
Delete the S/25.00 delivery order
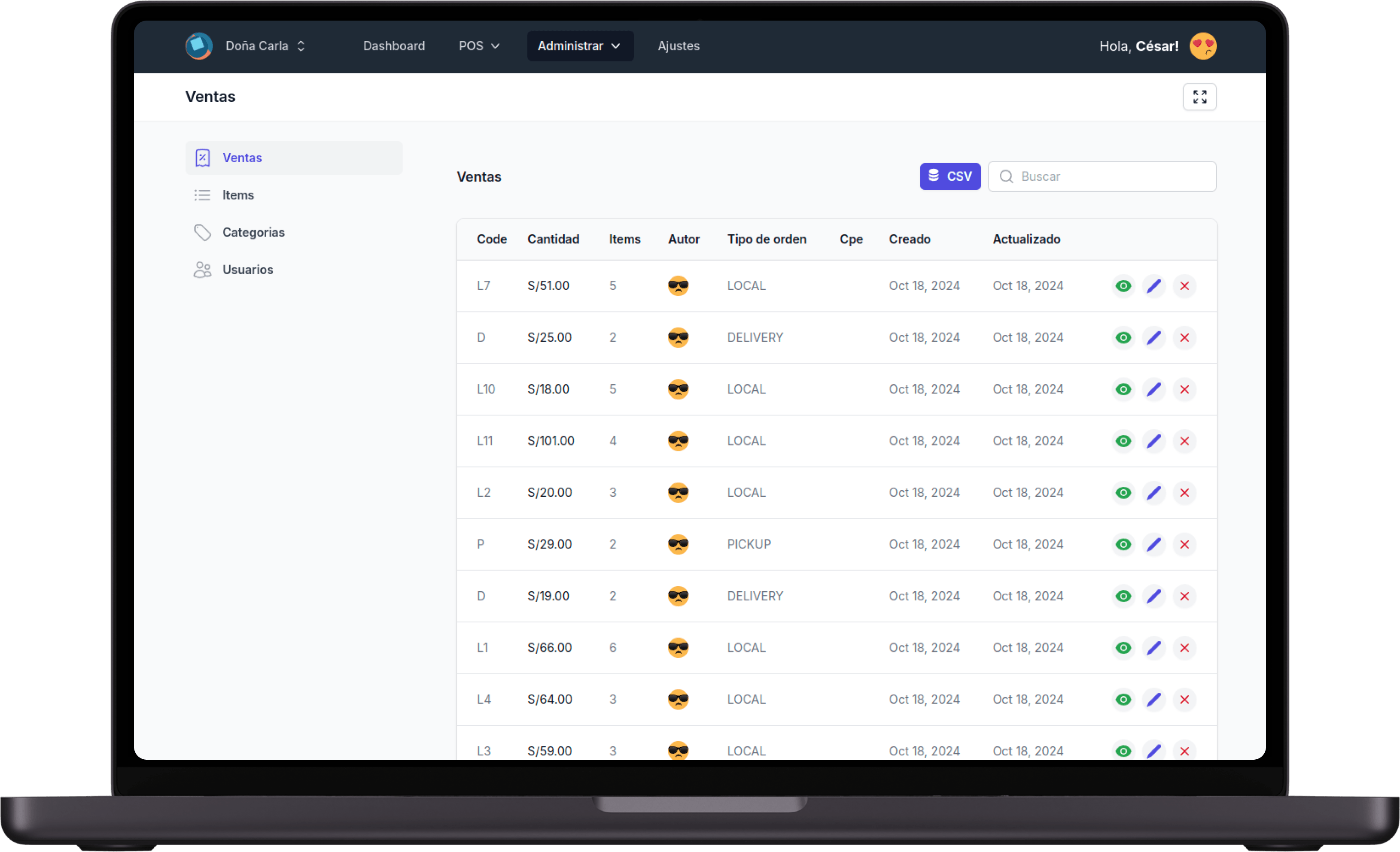1184,337
